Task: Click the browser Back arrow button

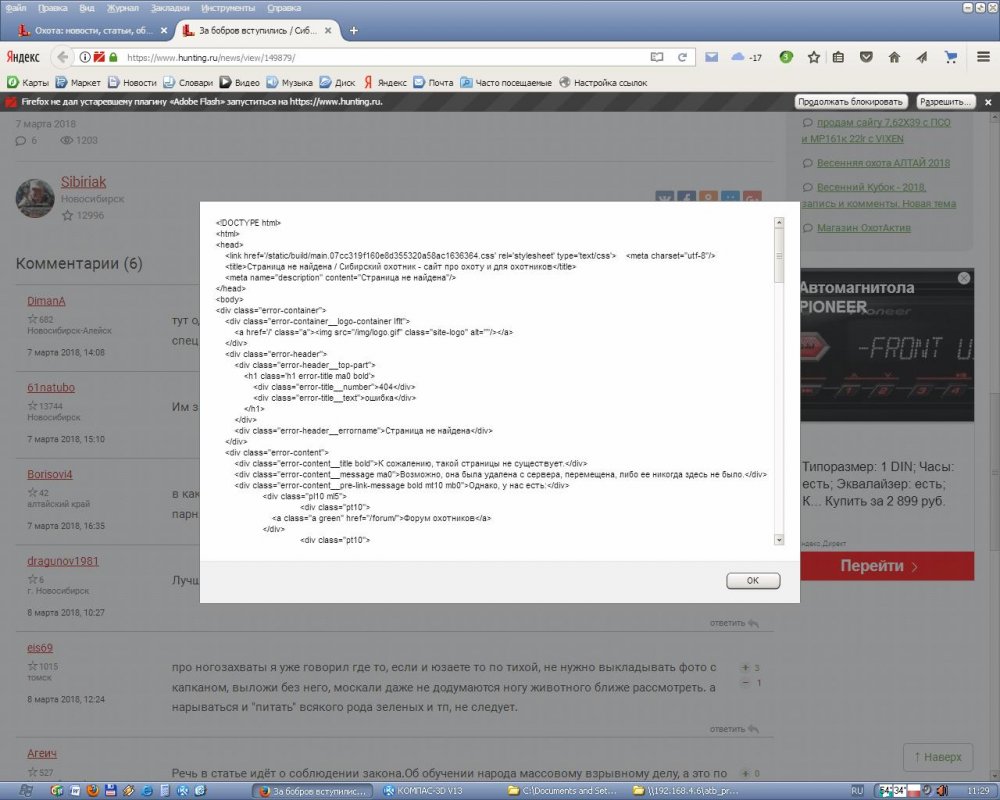Action: [x=63, y=57]
